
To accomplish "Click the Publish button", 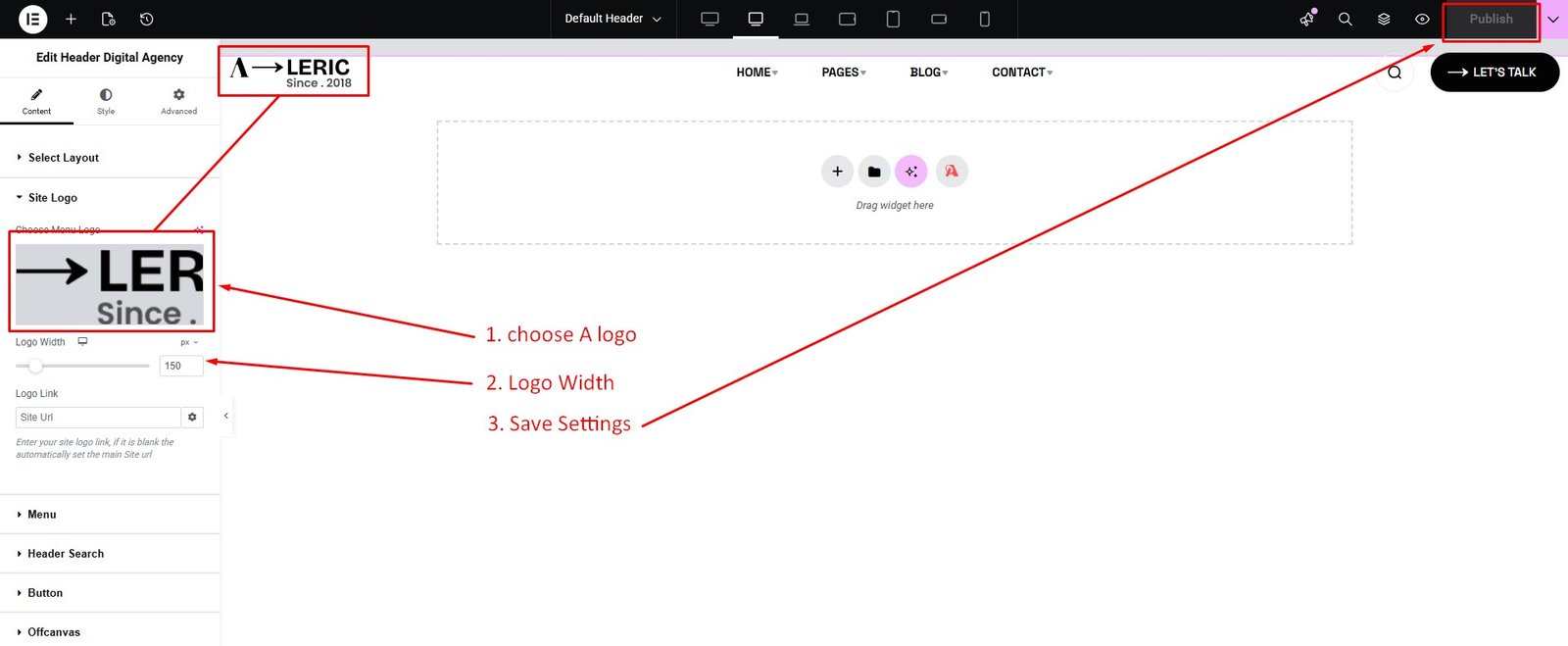I will tap(1490, 20).
